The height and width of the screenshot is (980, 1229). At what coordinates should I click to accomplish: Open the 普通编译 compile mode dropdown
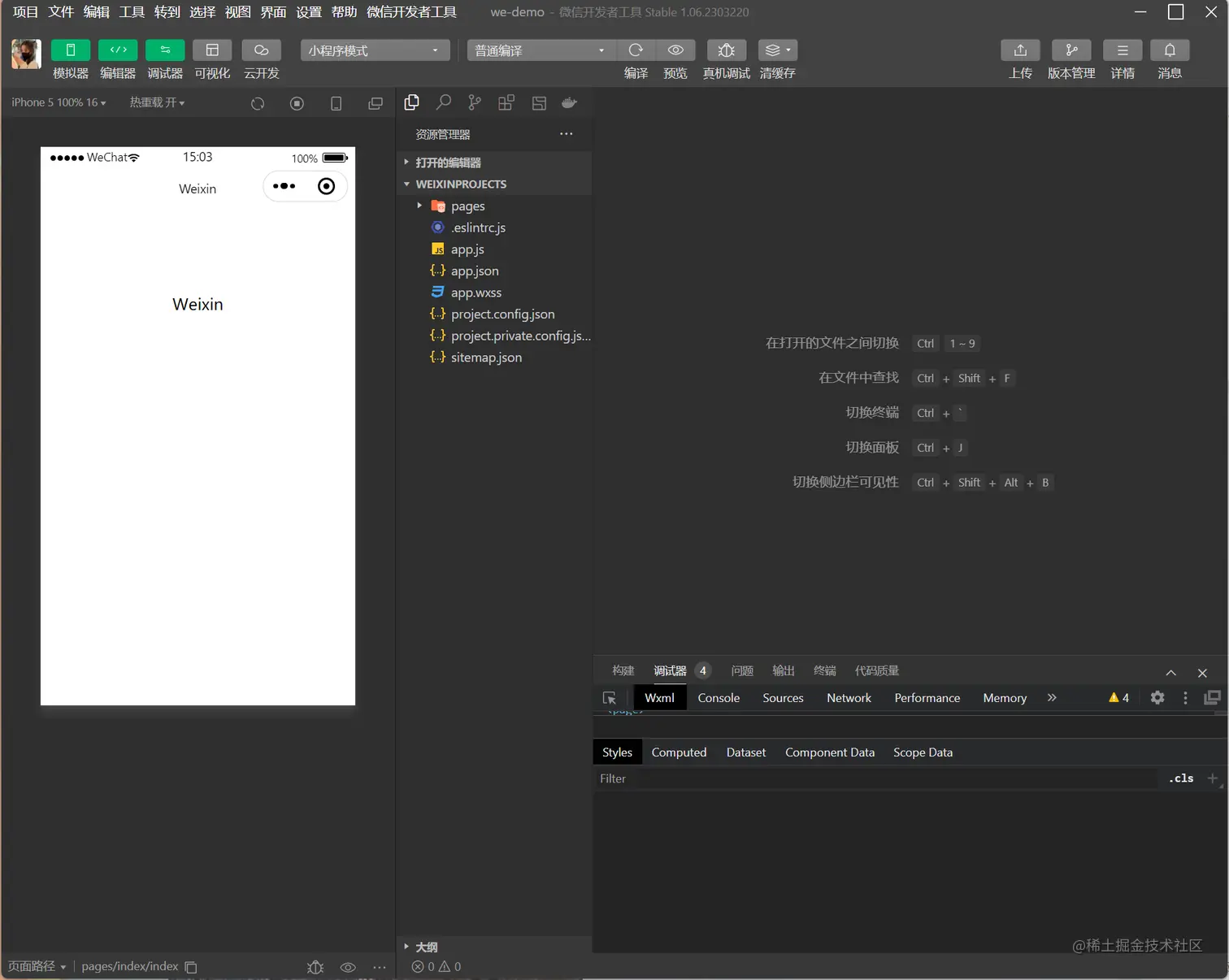541,50
